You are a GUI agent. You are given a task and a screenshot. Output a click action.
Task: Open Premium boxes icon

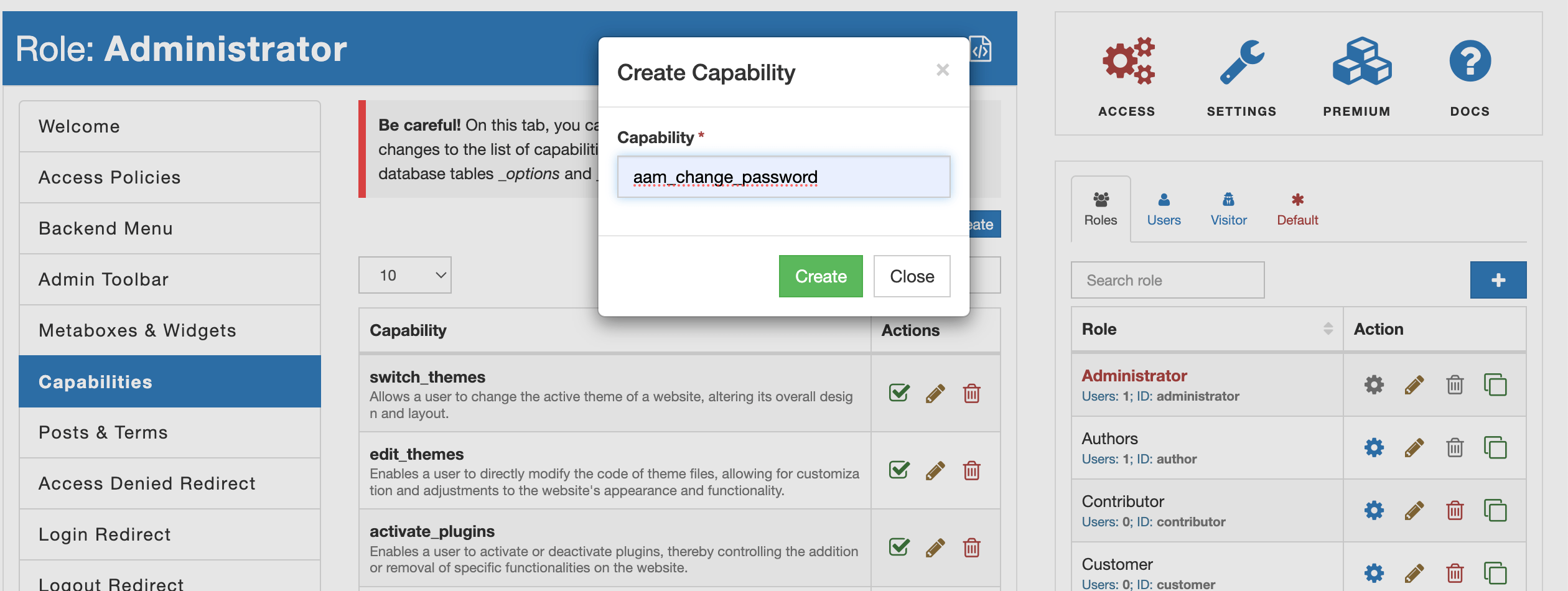(1361, 61)
